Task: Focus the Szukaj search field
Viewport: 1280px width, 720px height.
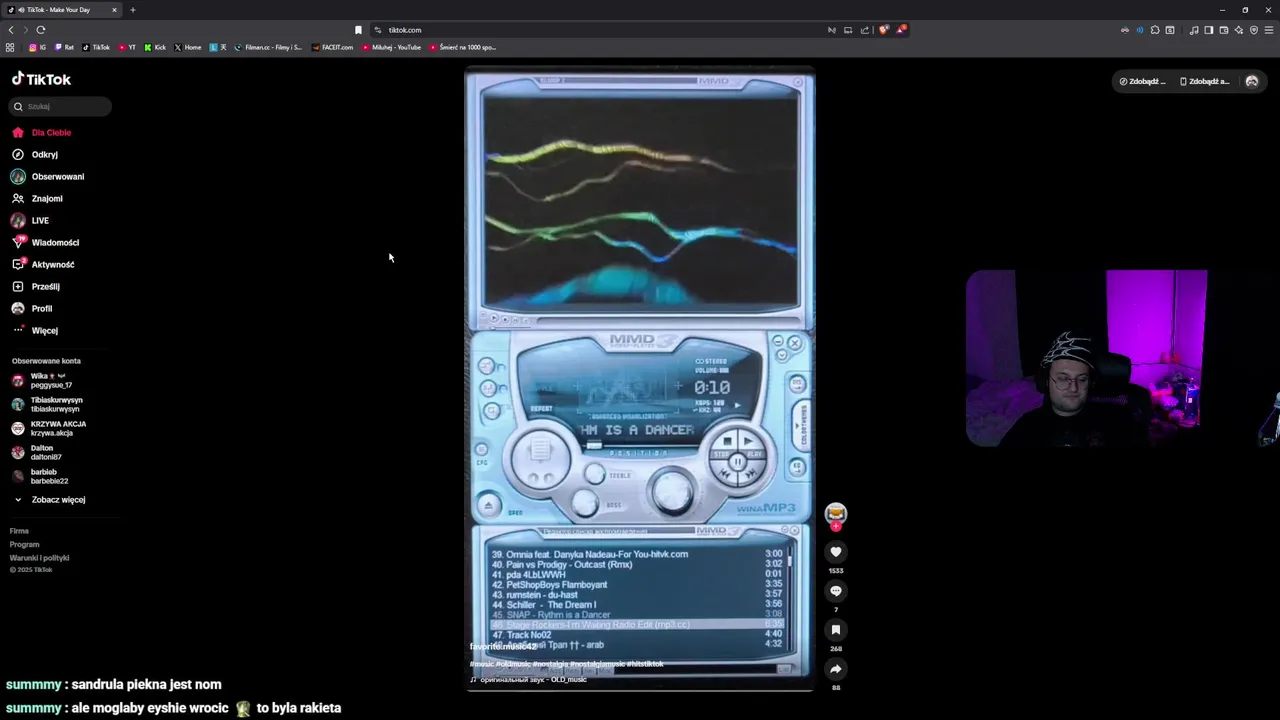Action: [x=62, y=106]
